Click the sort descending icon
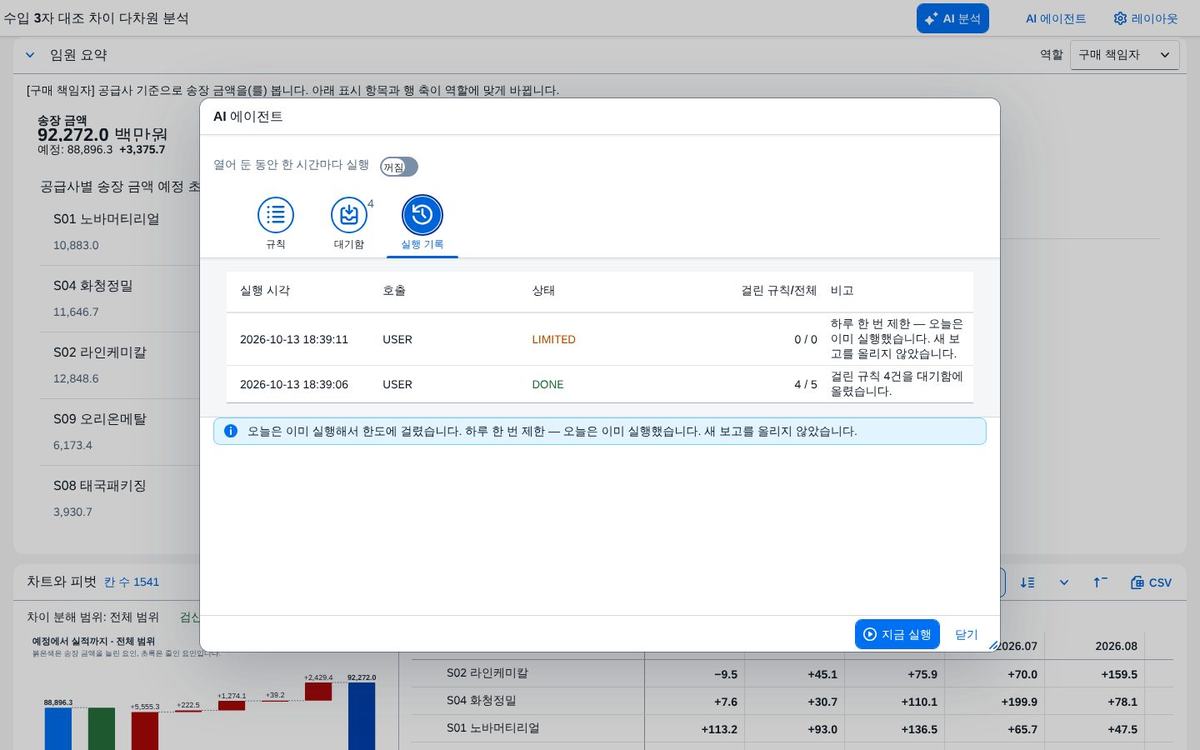1200x750 pixels. coord(1027,582)
